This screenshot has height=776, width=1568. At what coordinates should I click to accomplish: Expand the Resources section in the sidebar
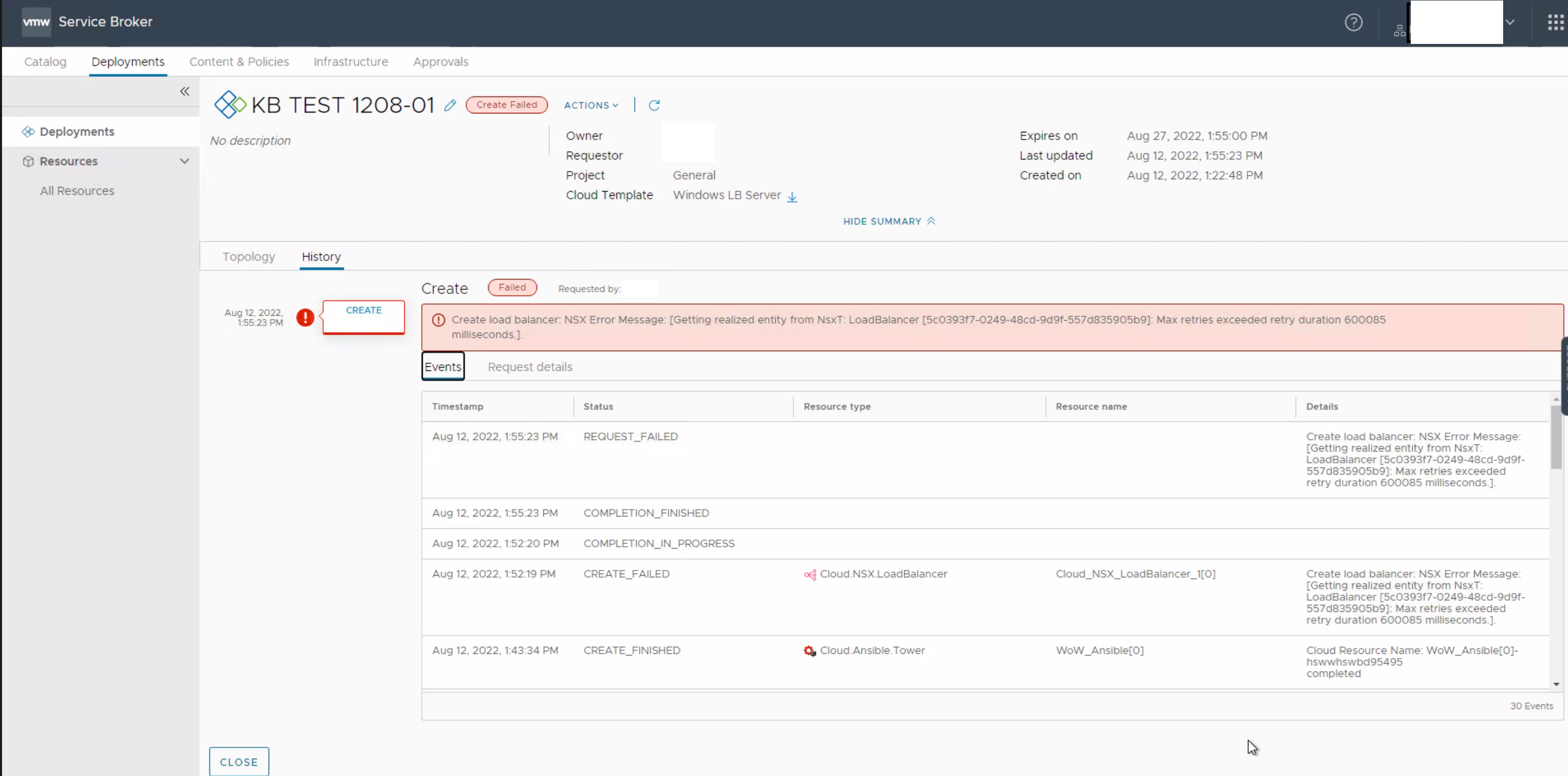pos(184,161)
